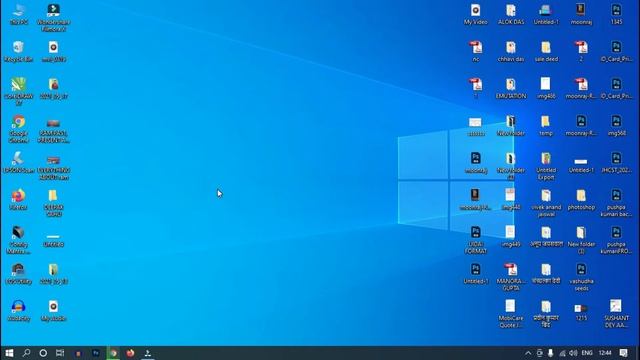The height and width of the screenshot is (360, 640).
Task: Switch to Firefox in the taskbar
Action: [130, 353]
